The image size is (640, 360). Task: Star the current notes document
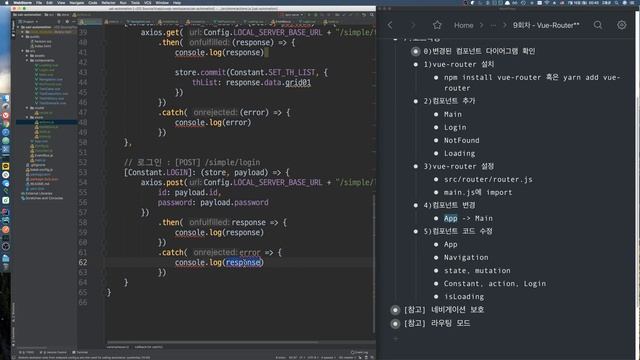coord(437,25)
